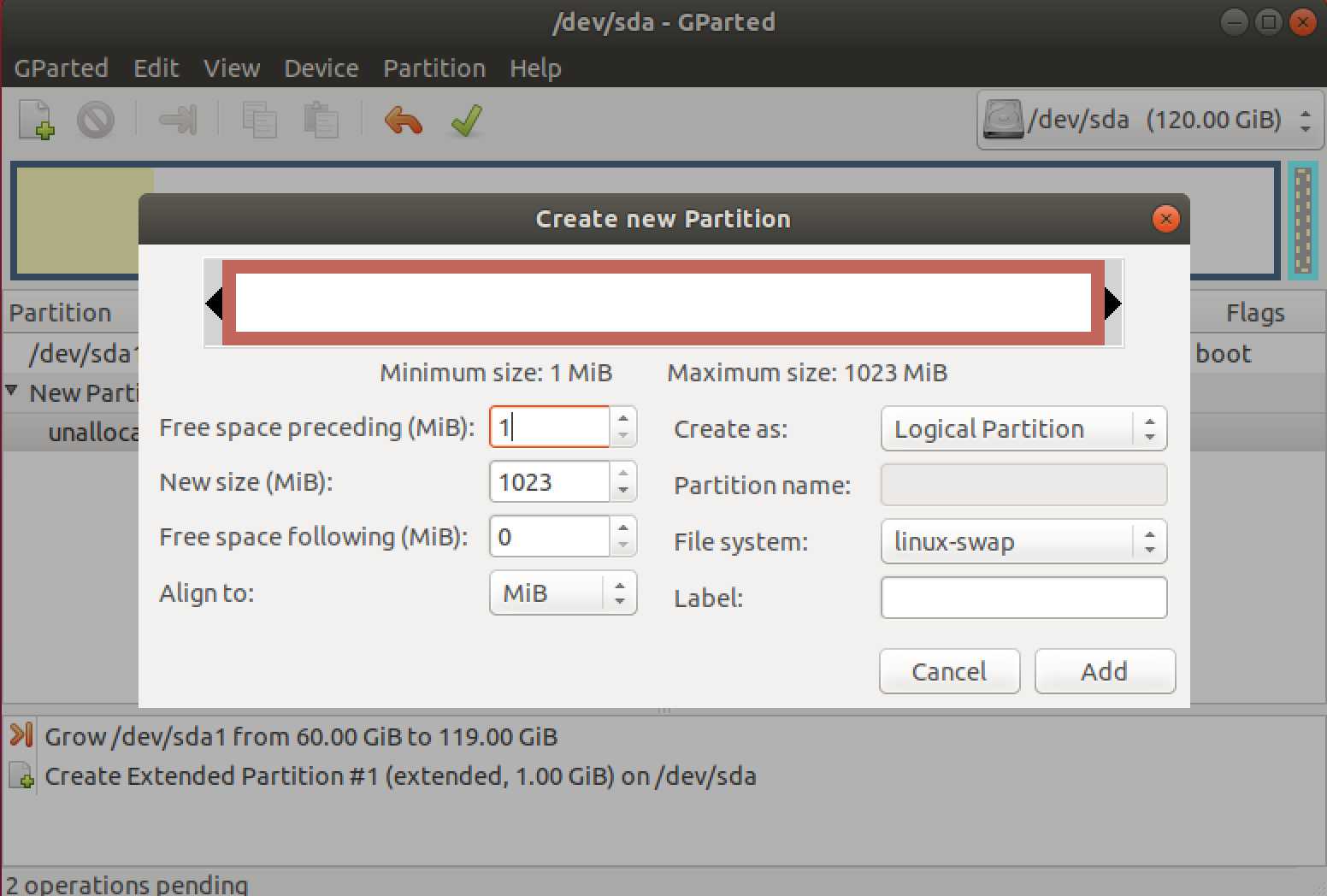Increase Free space preceding value
The image size is (1327, 896).
pos(623,417)
